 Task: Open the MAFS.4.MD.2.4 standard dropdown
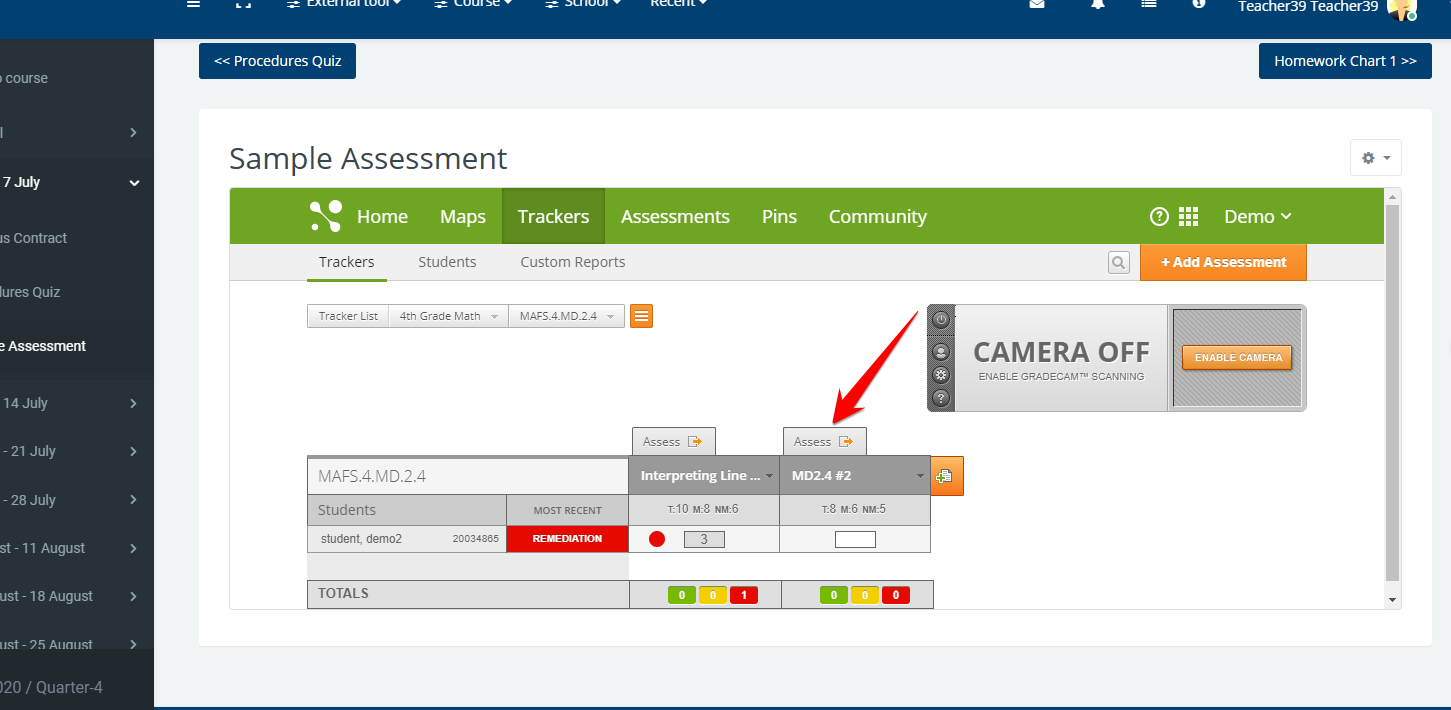tap(566, 316)
